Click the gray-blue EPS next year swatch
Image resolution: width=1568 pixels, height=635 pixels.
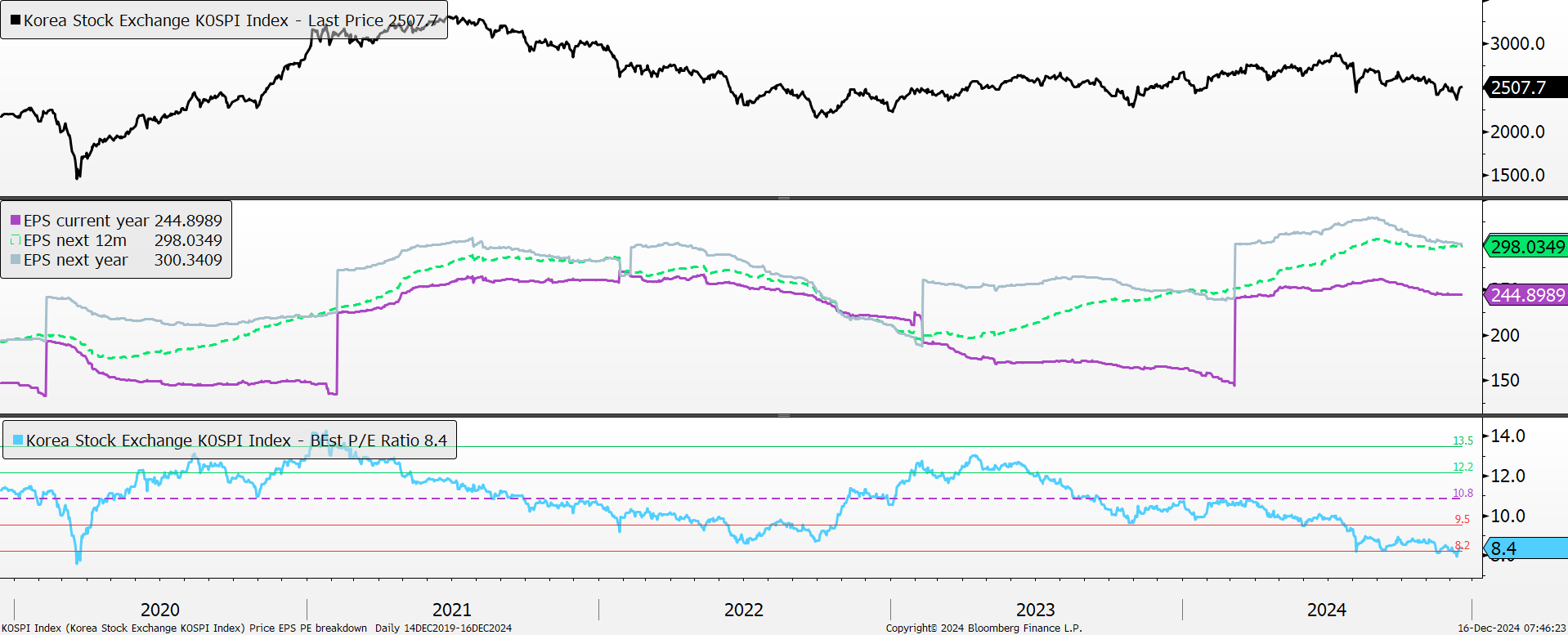[x=16, y=260]
